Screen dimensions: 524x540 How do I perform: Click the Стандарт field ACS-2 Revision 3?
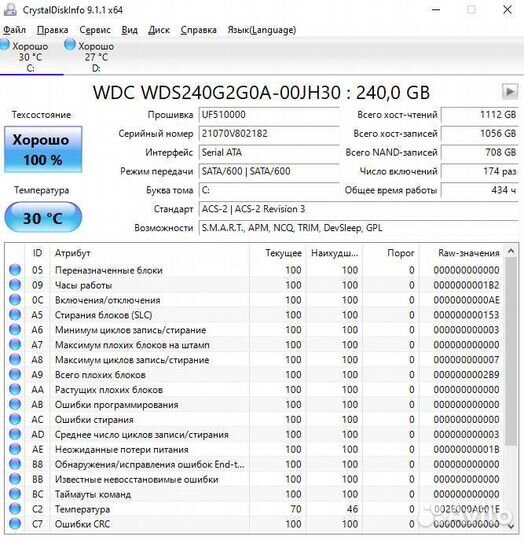coord(358,209)
